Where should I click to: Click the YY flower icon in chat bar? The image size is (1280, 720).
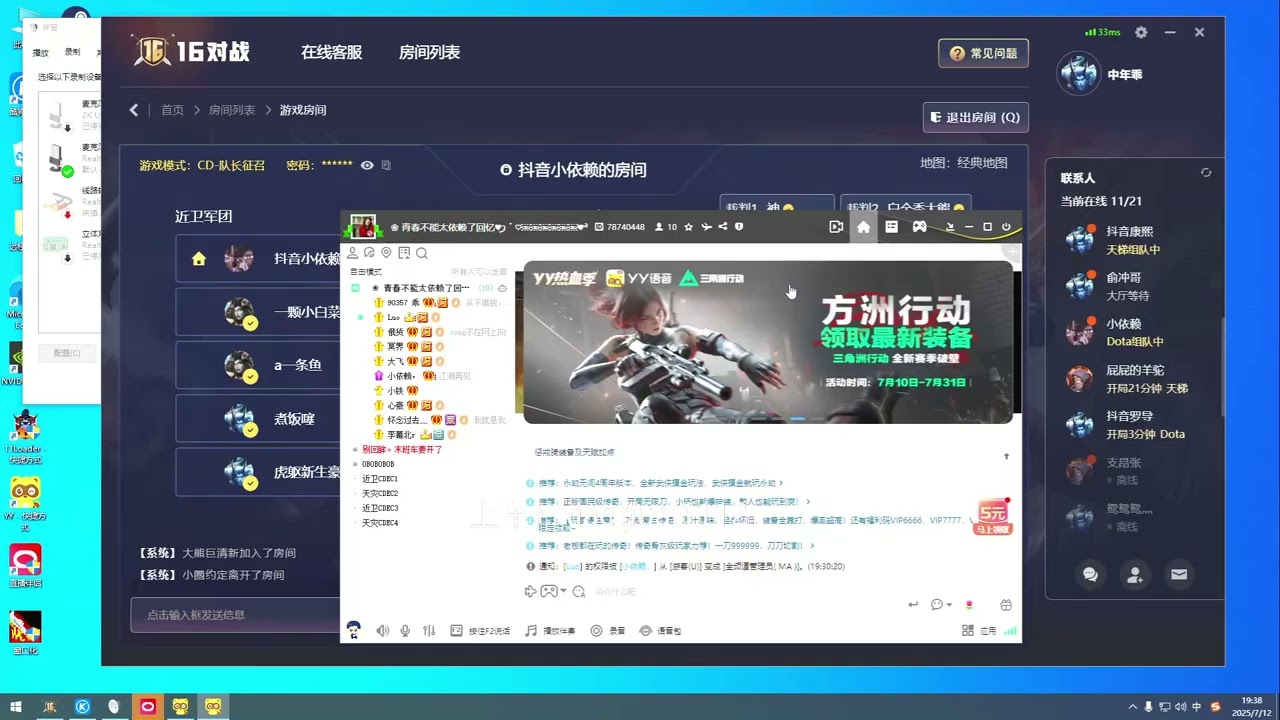point(968,605)
